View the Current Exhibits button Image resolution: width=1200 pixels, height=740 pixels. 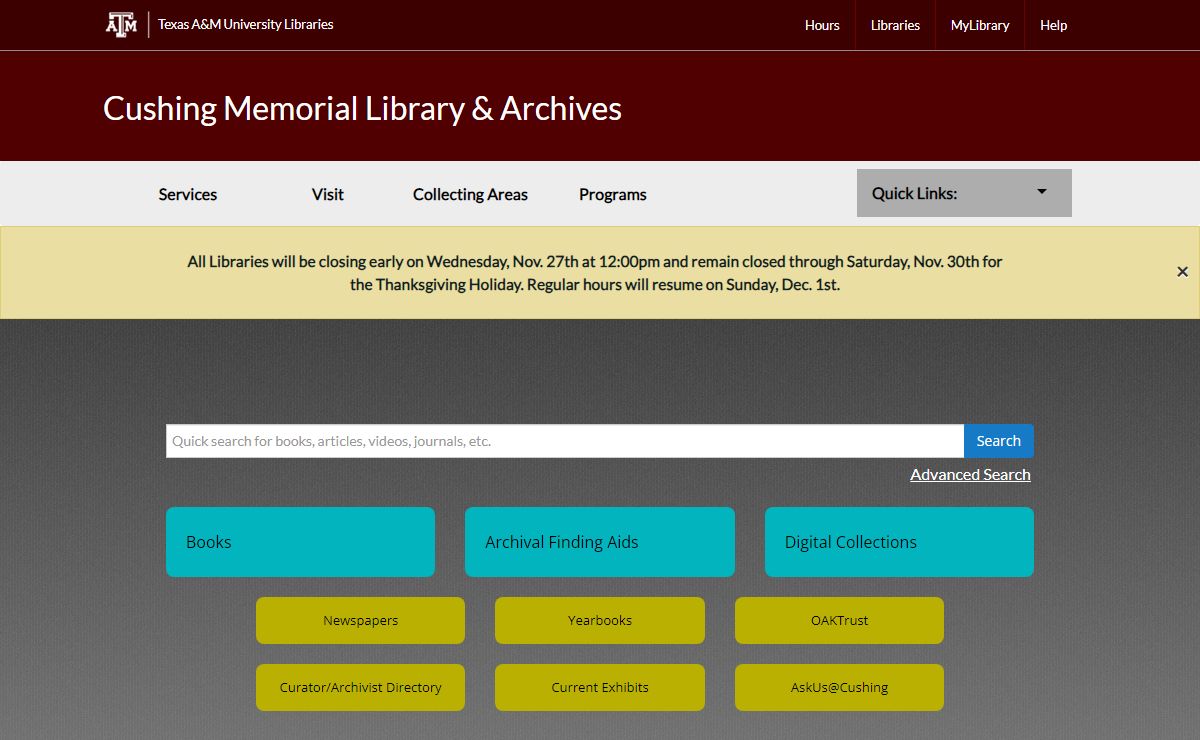(x=600, y=687)
